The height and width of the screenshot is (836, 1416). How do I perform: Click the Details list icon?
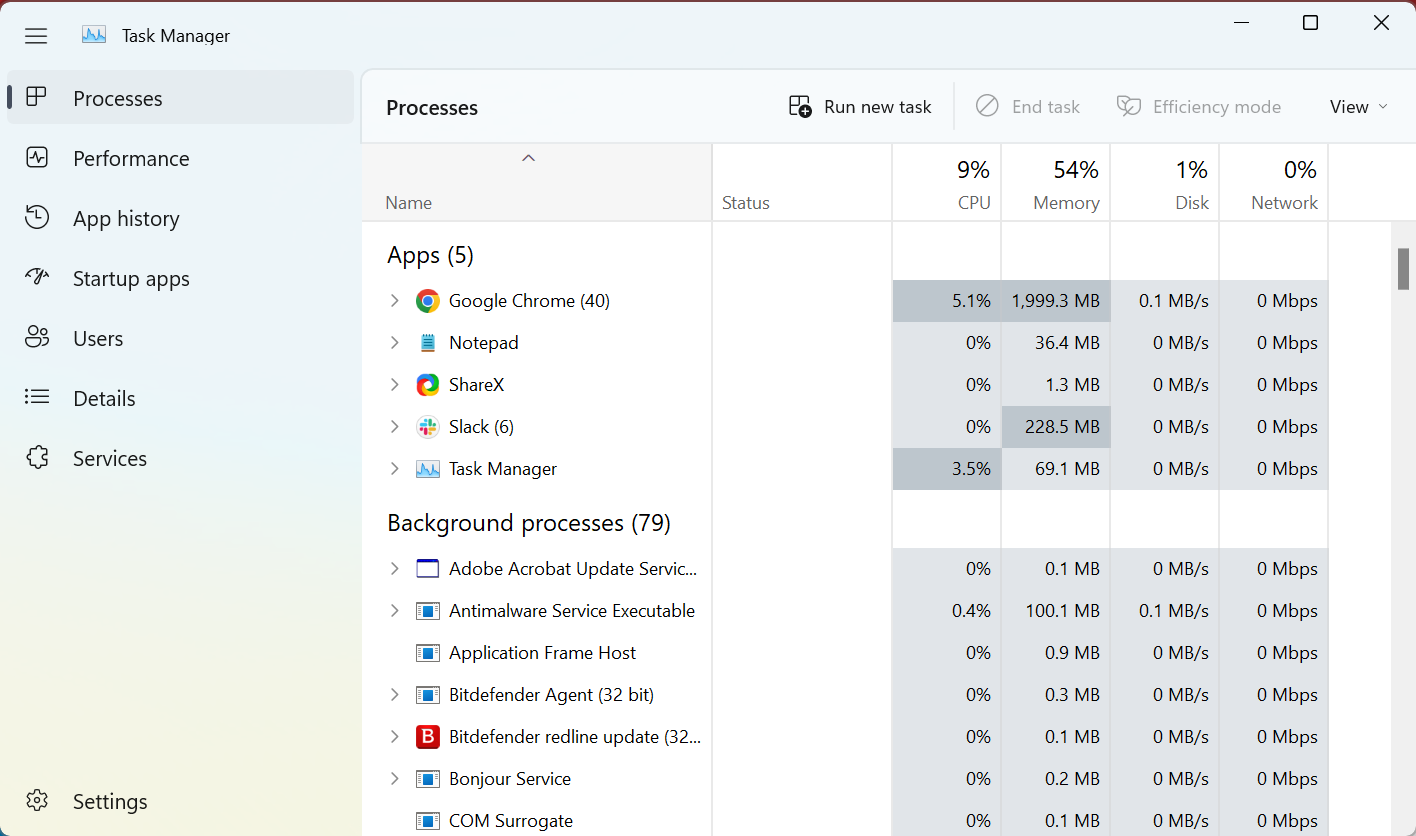tap(37, 398)
